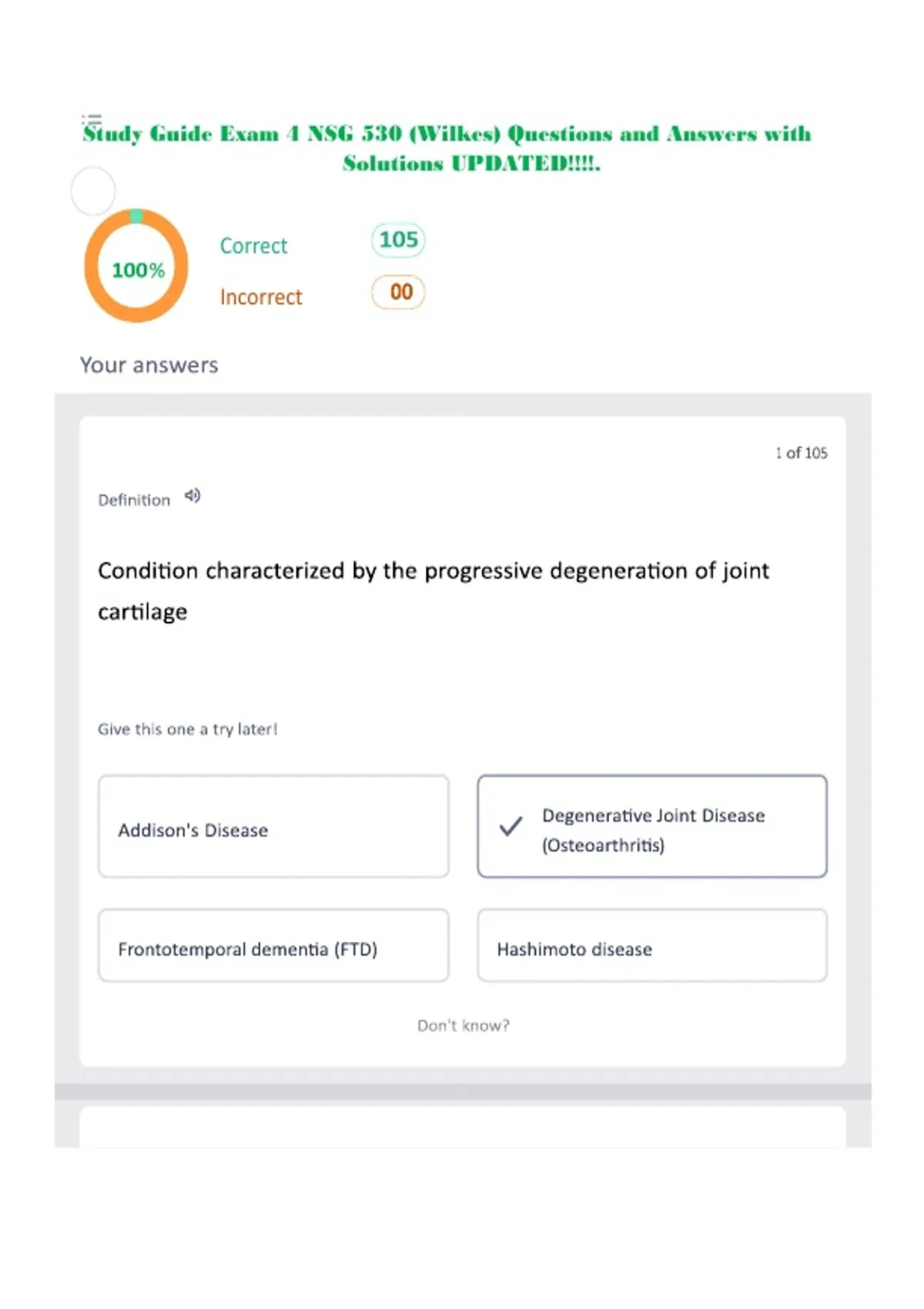Select Frontotemporal dementia (FTD) answer
The image size is (924, 1309).
[273, 946]
